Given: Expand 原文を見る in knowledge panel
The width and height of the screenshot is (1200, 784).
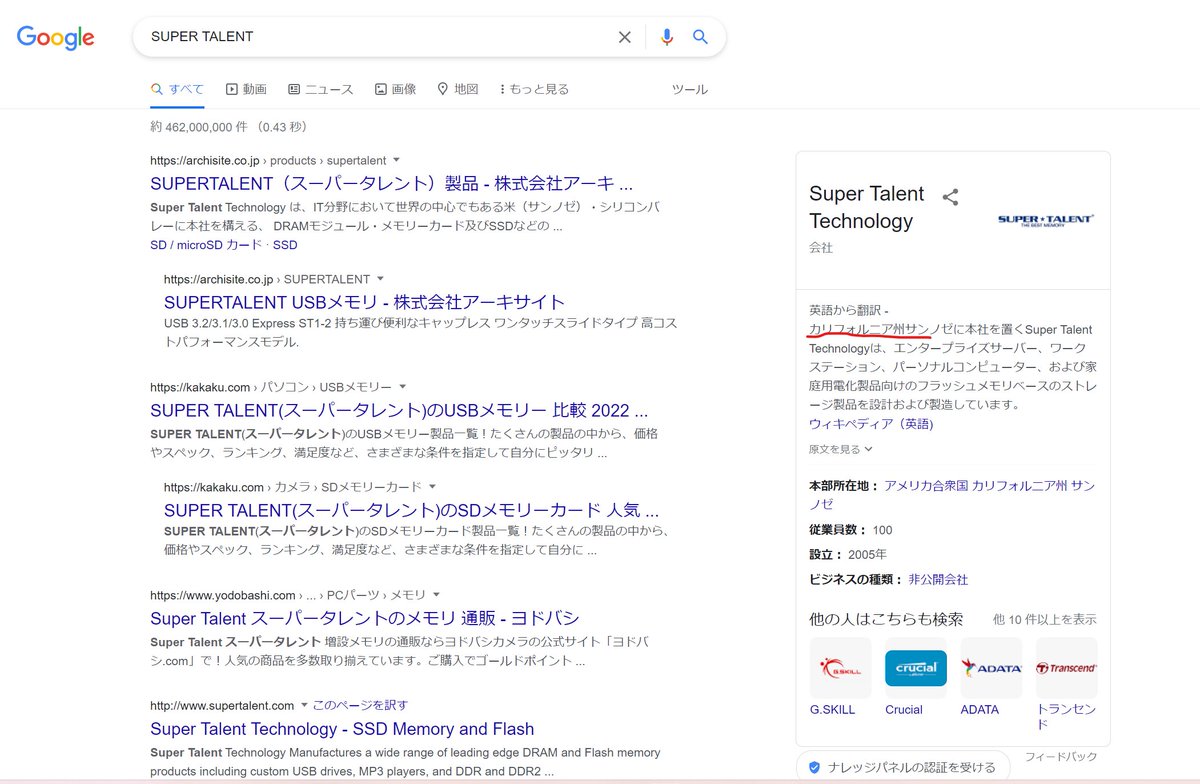Looking at the screenshot, I should click(841, 450).
